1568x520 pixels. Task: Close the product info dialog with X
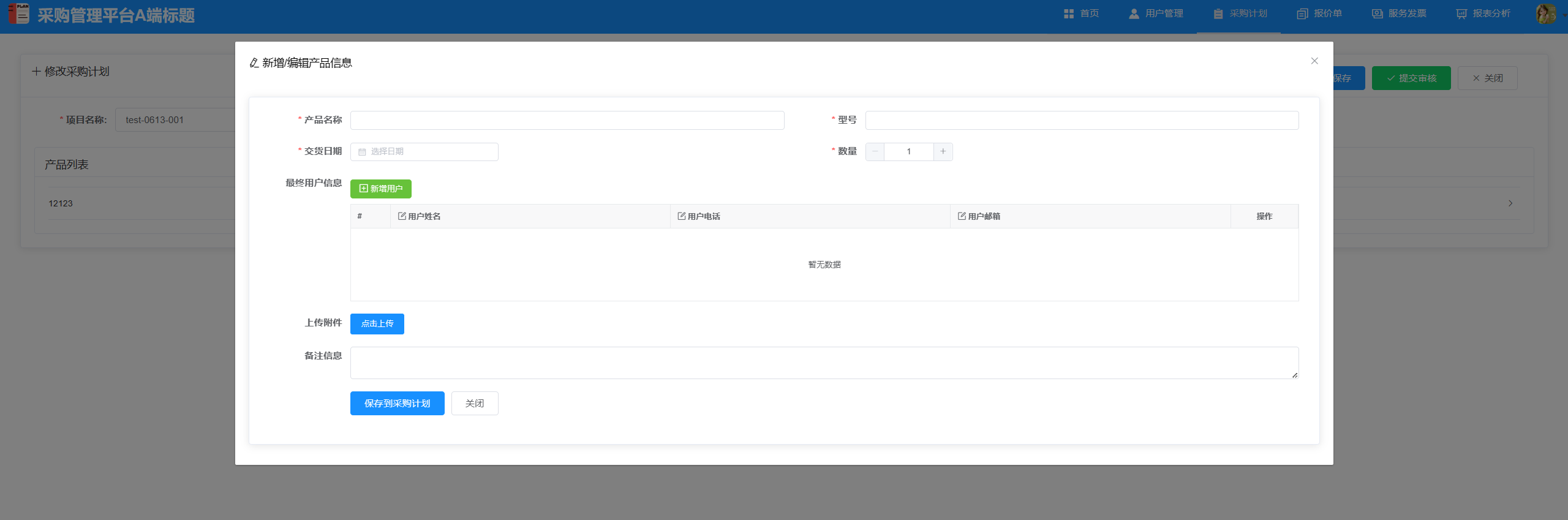tap(1314, 61)
